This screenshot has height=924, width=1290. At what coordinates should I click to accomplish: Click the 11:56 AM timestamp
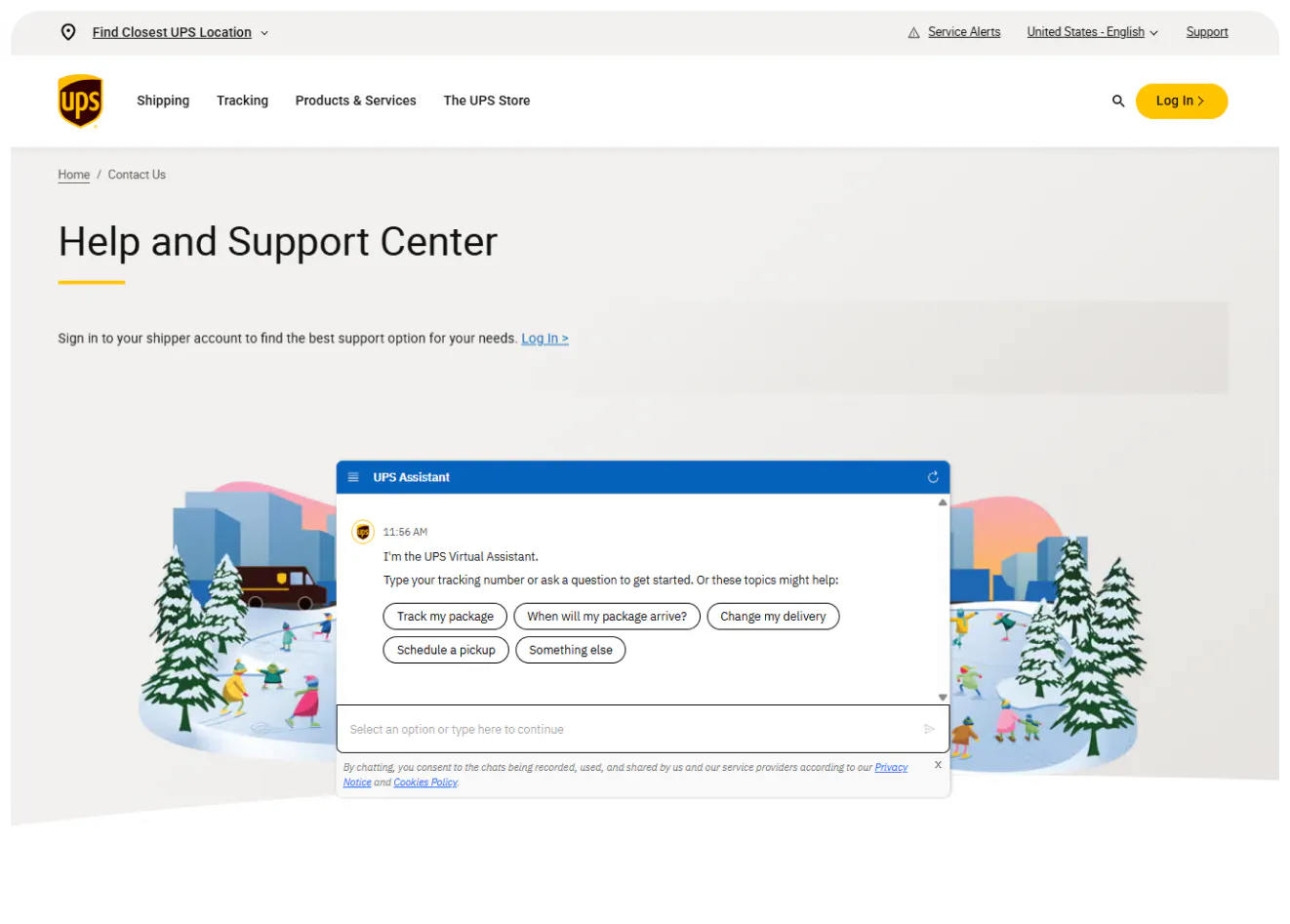tap(405, 532)
